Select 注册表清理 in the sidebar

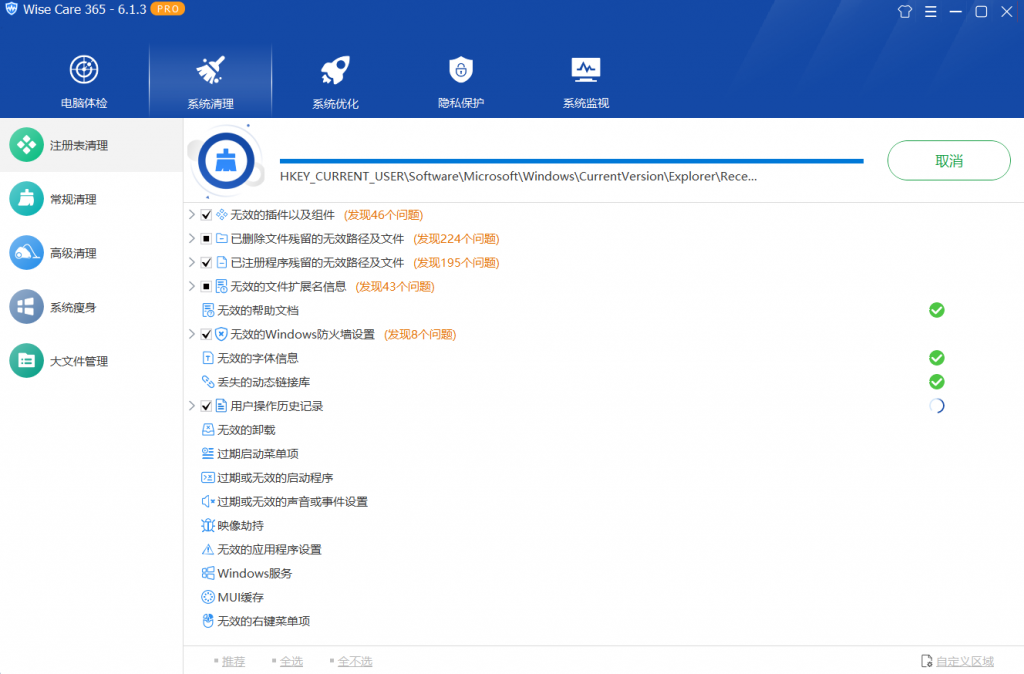coord(91,145)
